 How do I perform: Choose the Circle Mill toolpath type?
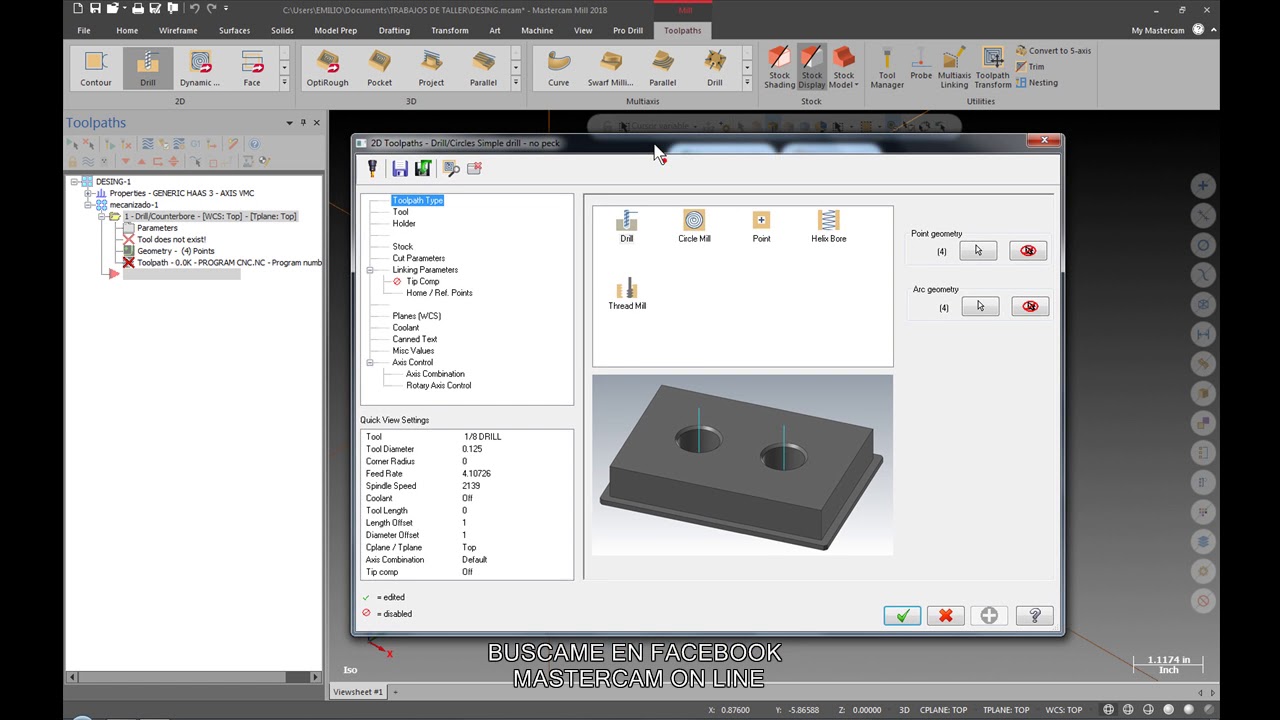(694, 226)
